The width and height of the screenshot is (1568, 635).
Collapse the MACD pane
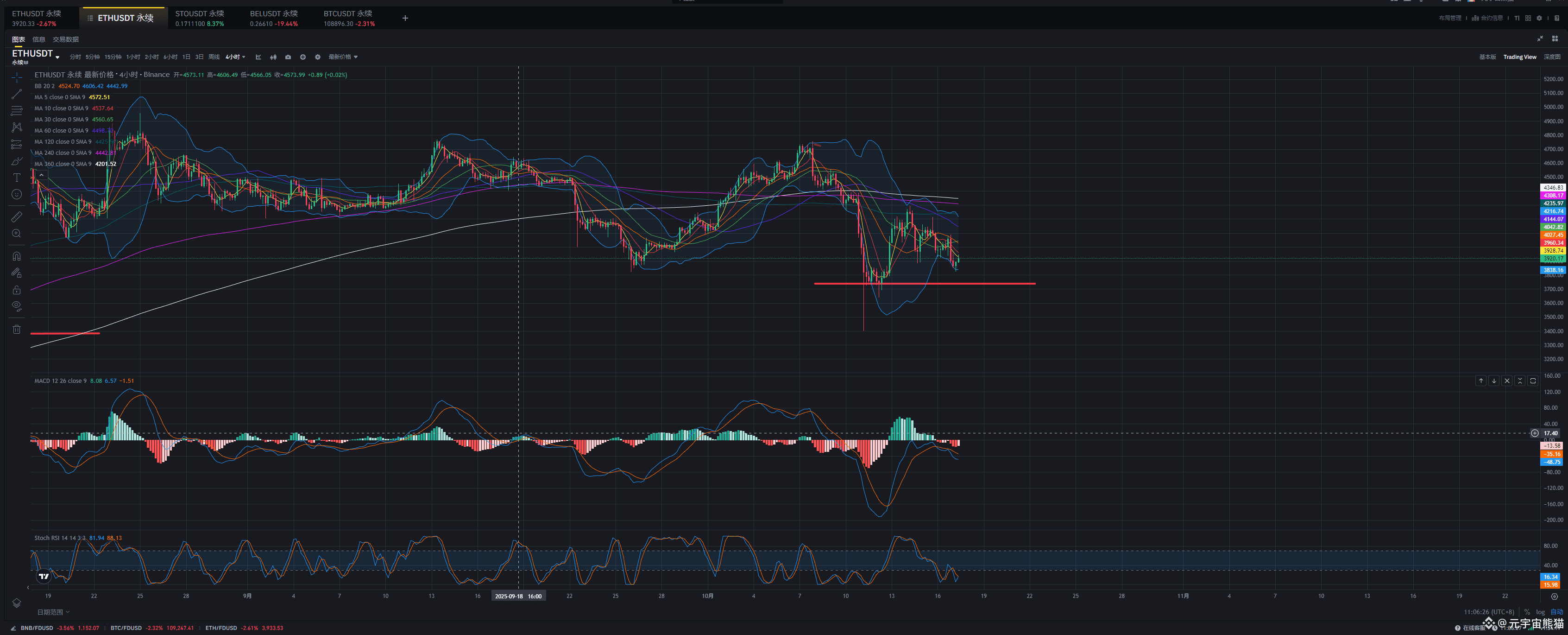(x=1520, y=381)
